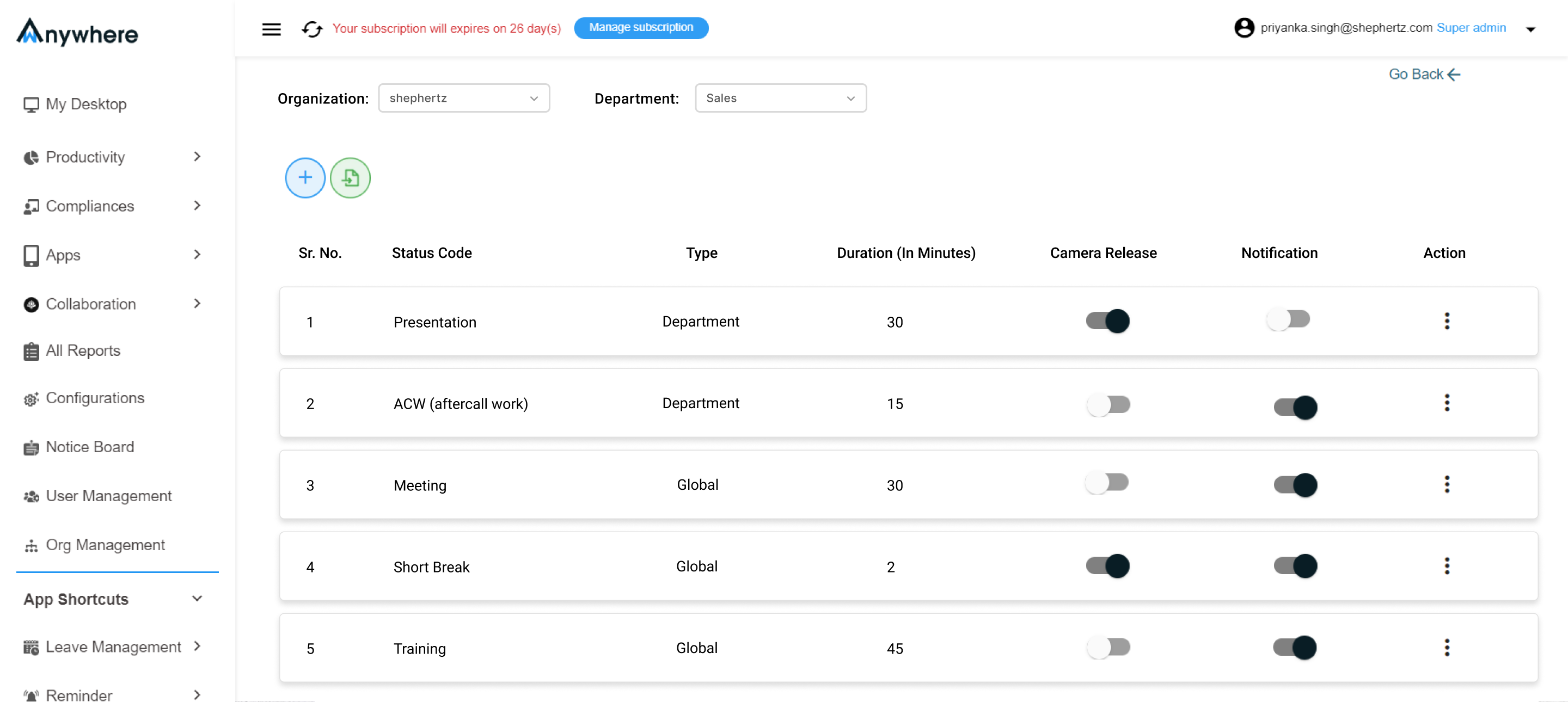1568x702 pixels.
Task: Open All Reports from sidebar
Action: [x=83, y=351]
